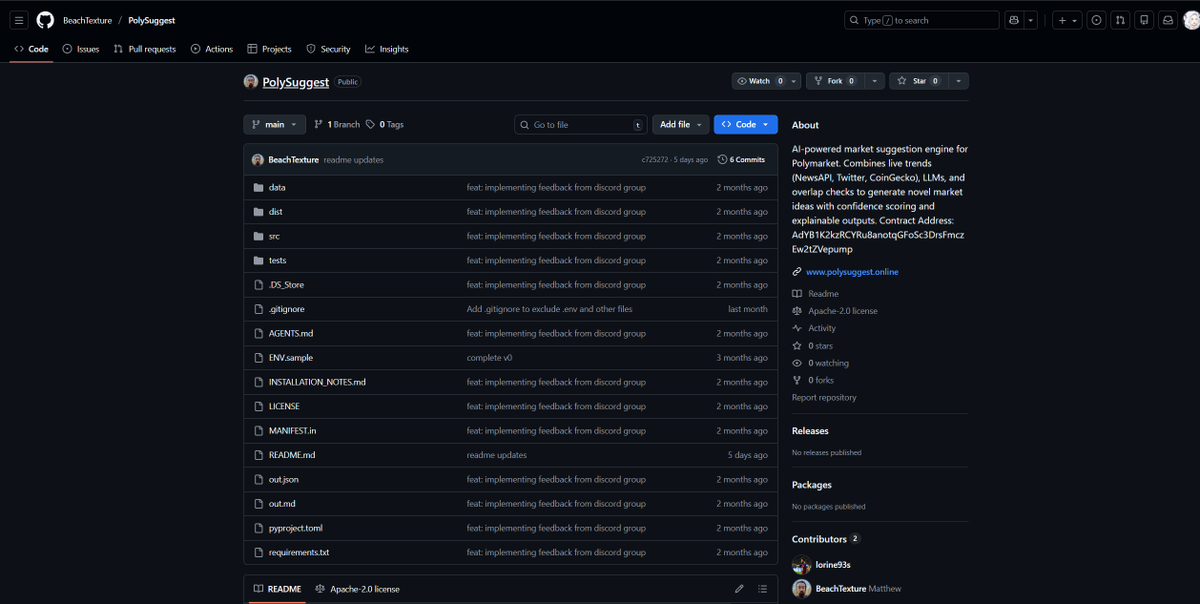Switch to the Insights tab

387,49
